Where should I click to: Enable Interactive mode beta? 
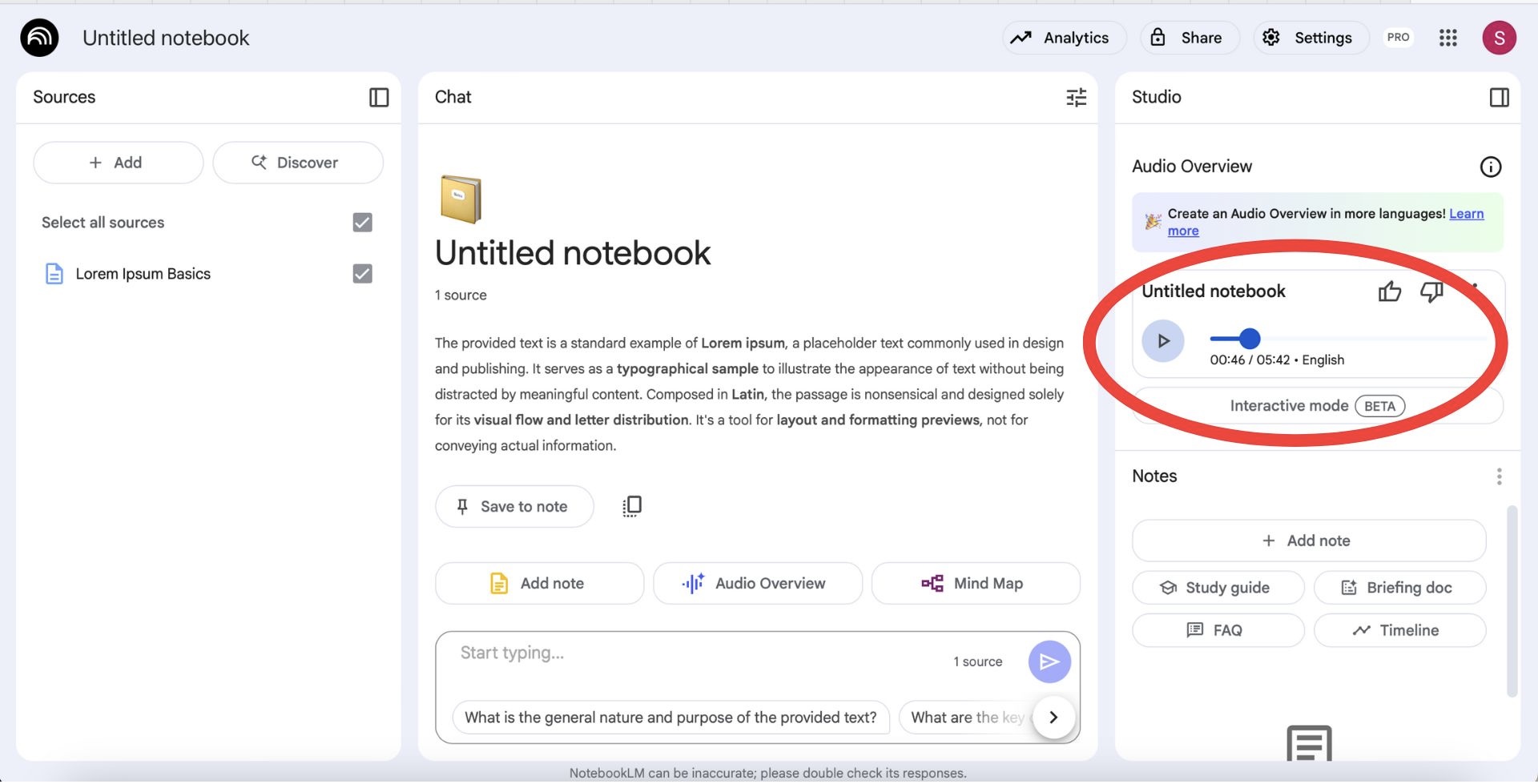1317,407
